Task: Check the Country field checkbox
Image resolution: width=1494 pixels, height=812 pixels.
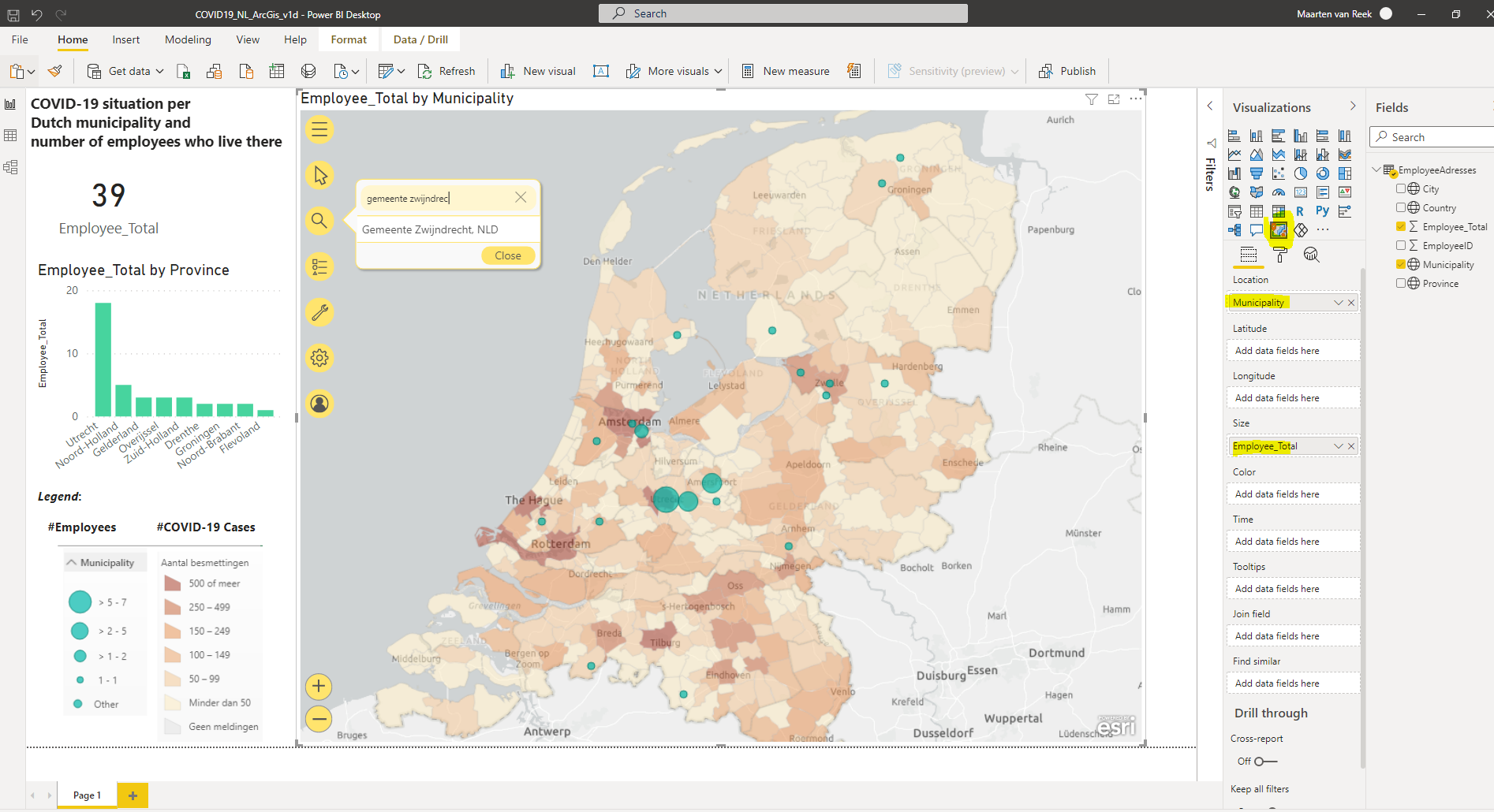Action: pos(1401,207)
